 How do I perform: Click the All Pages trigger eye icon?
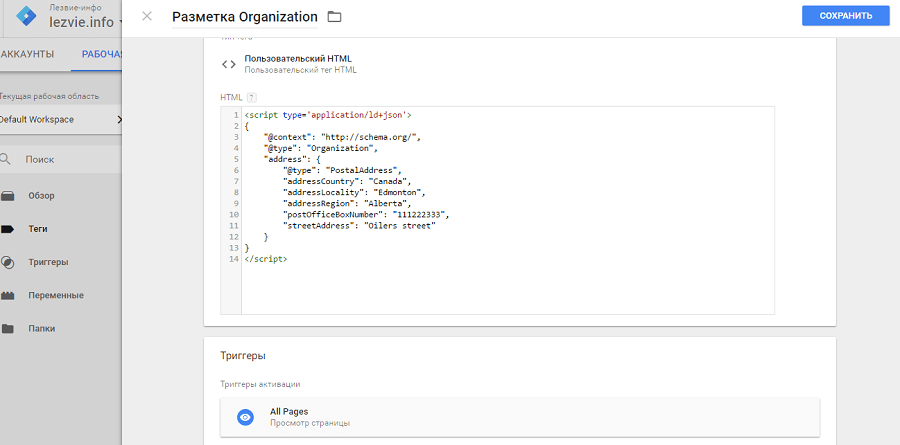click(245, 417)
